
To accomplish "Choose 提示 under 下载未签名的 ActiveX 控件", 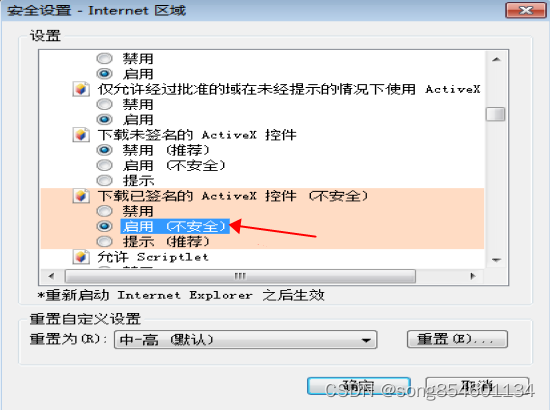I will pos(105,181).
